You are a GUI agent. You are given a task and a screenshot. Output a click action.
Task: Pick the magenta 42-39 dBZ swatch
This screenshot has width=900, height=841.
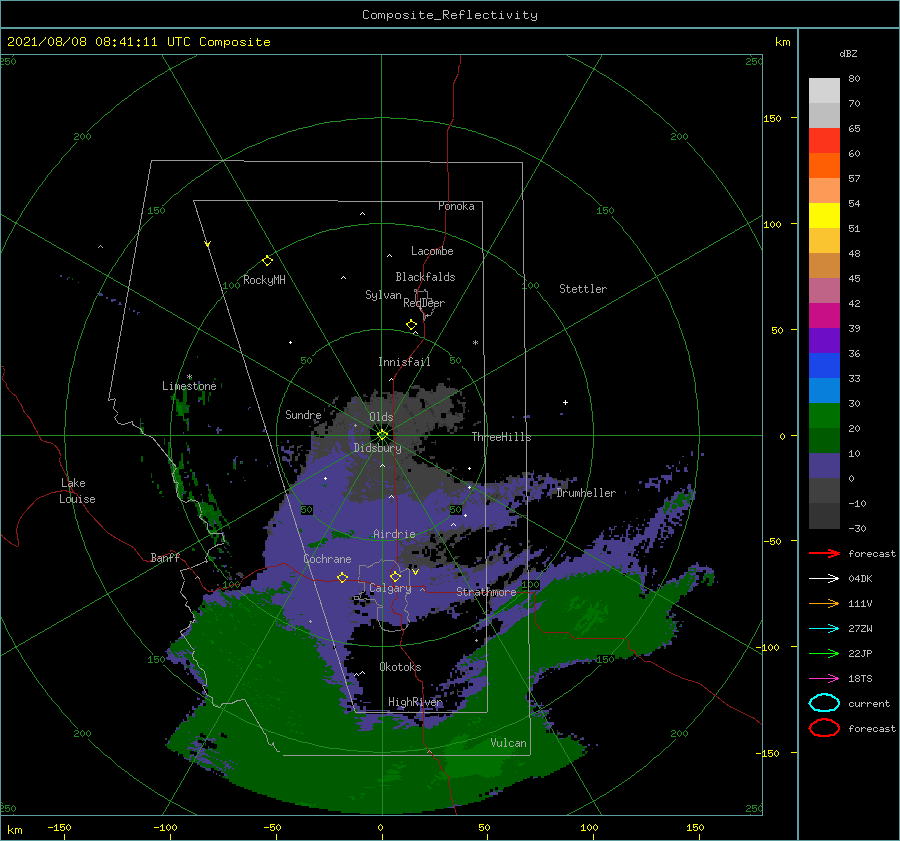[824, 315]
